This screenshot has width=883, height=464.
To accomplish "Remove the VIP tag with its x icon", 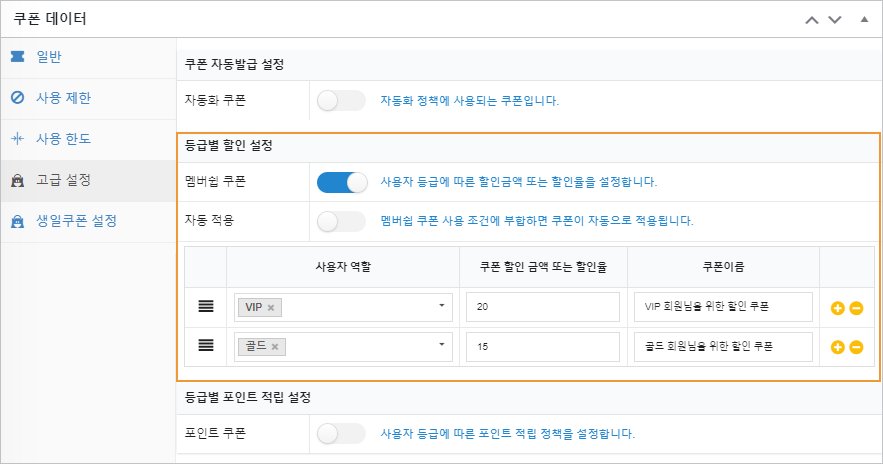I will click(x=271, y=307).
